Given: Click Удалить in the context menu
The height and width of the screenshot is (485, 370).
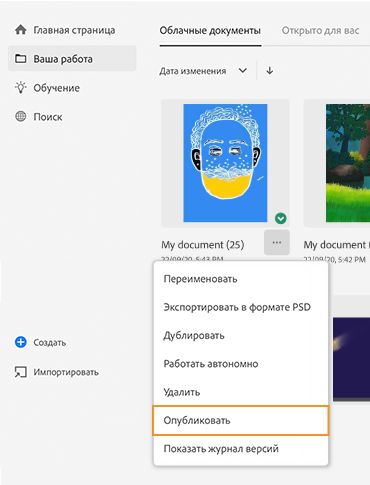Looking at the screenshot, I should pos(241,392).
